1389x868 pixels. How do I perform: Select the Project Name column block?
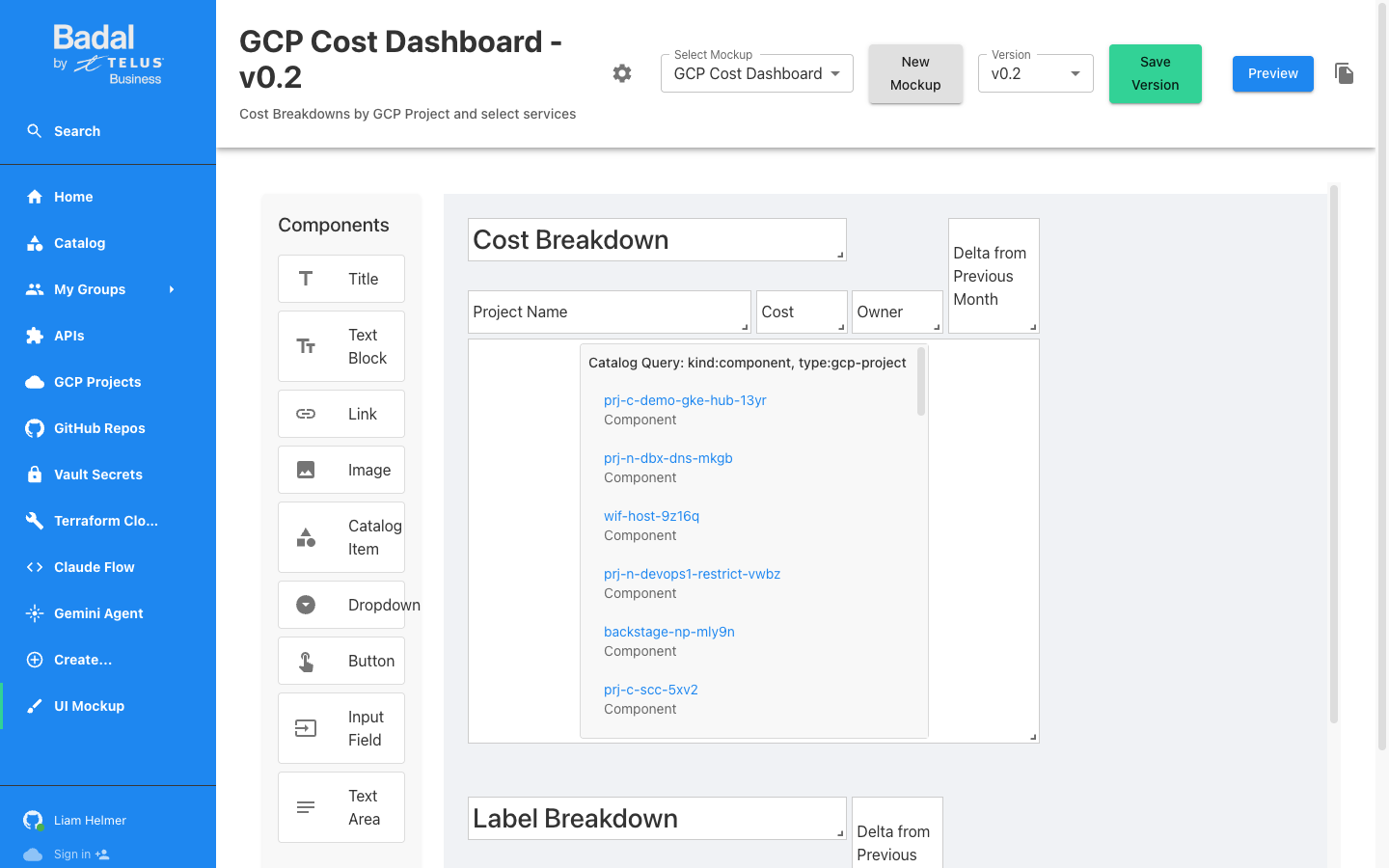tap(610, 312)
